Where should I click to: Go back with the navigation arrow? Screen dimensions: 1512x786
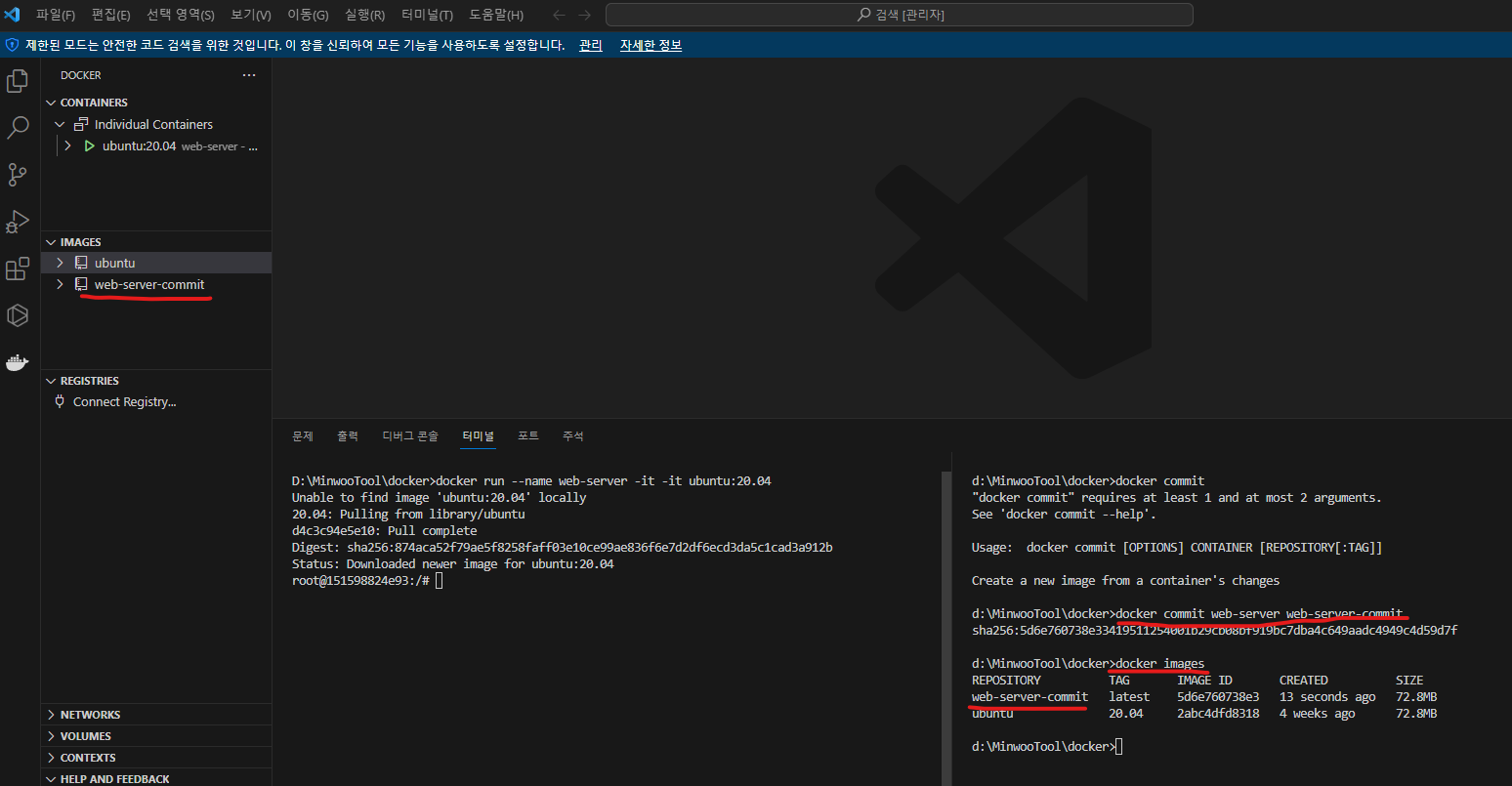(559, 15)
